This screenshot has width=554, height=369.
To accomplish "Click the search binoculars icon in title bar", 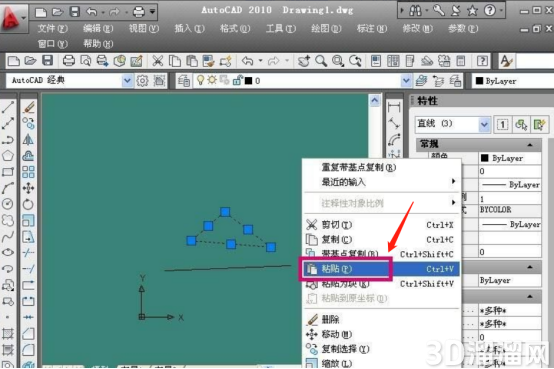I will coord(415,11).
